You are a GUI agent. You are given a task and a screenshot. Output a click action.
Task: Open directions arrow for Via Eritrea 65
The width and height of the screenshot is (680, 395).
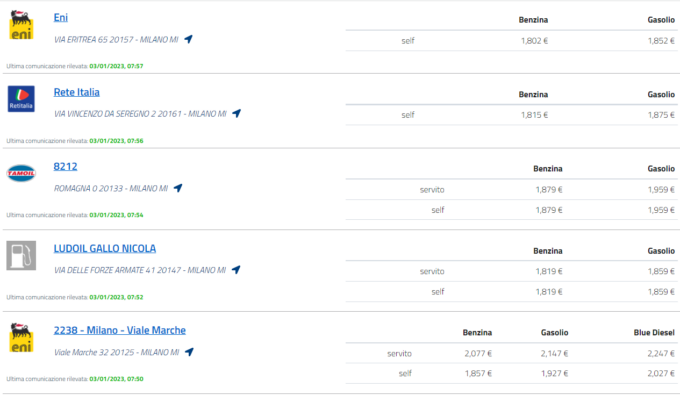(x=188, y=39)
